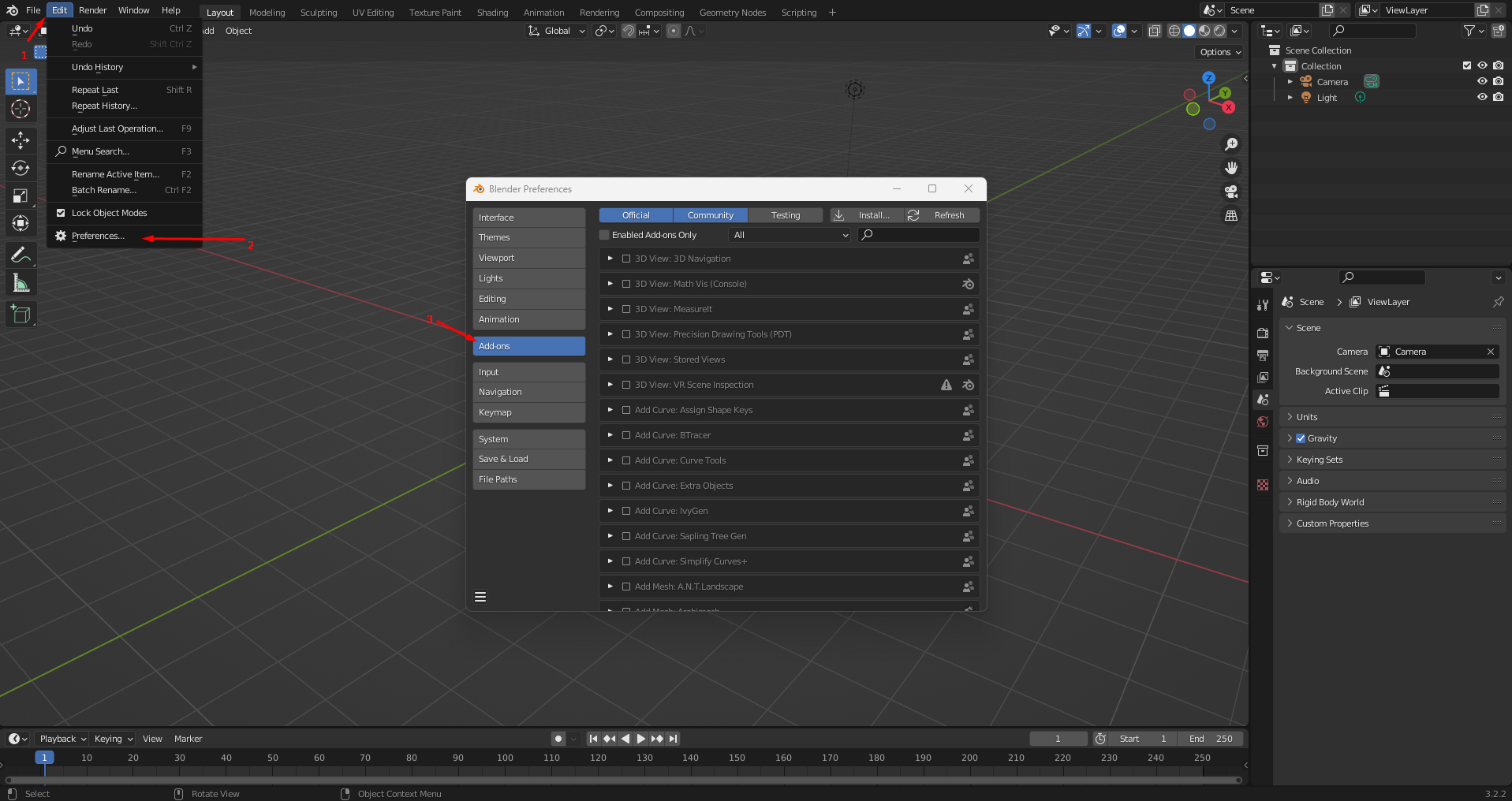Toggle the Official add-ons filter
This screenshot has height=801, width=1512.
tap(636, 215)
